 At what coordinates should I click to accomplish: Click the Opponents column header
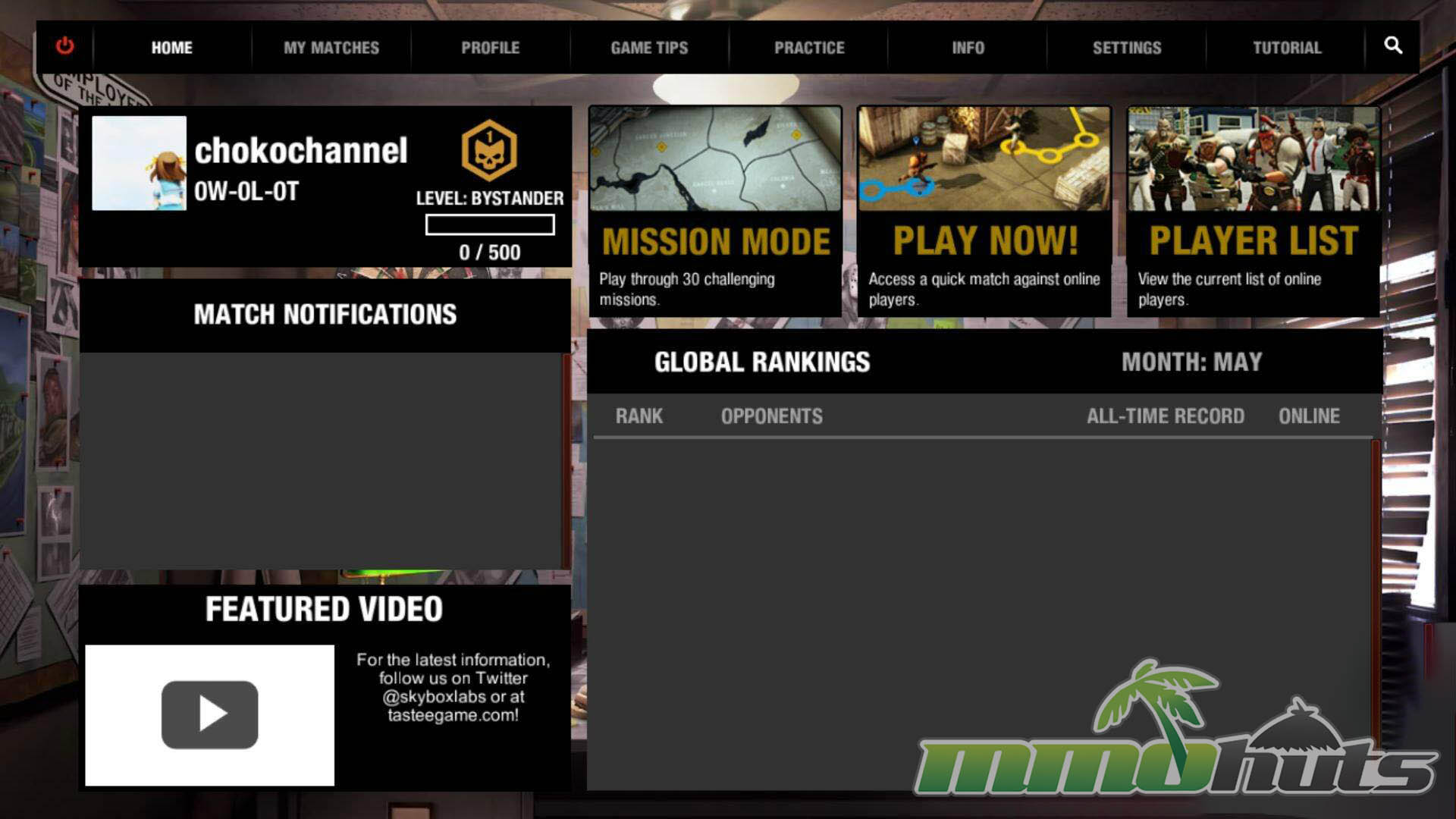point(771,416)
